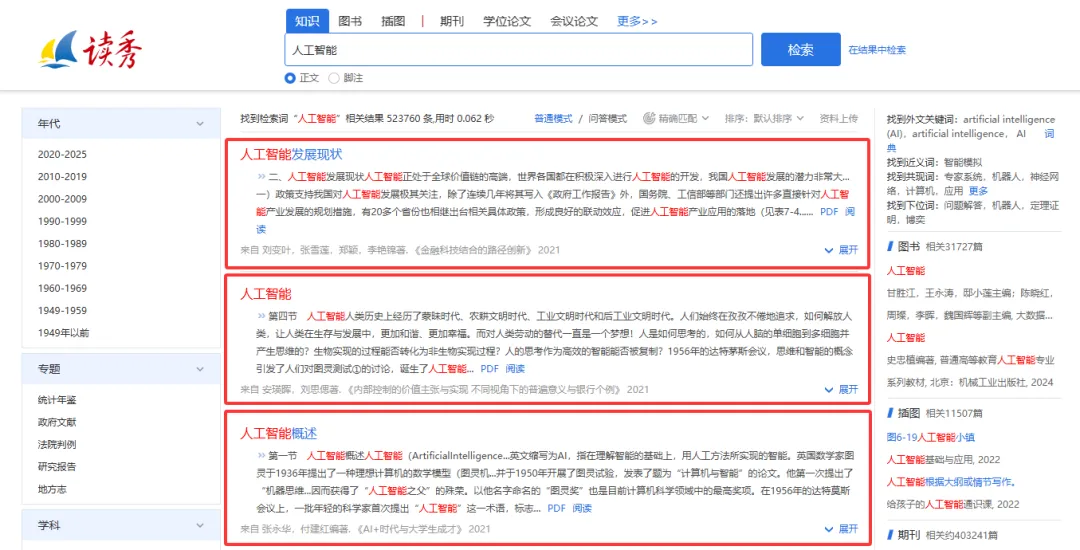Open PDF link of 人工智能概述 result
This screenshot has width=1080, height=550.
click(x=556, y=508)
